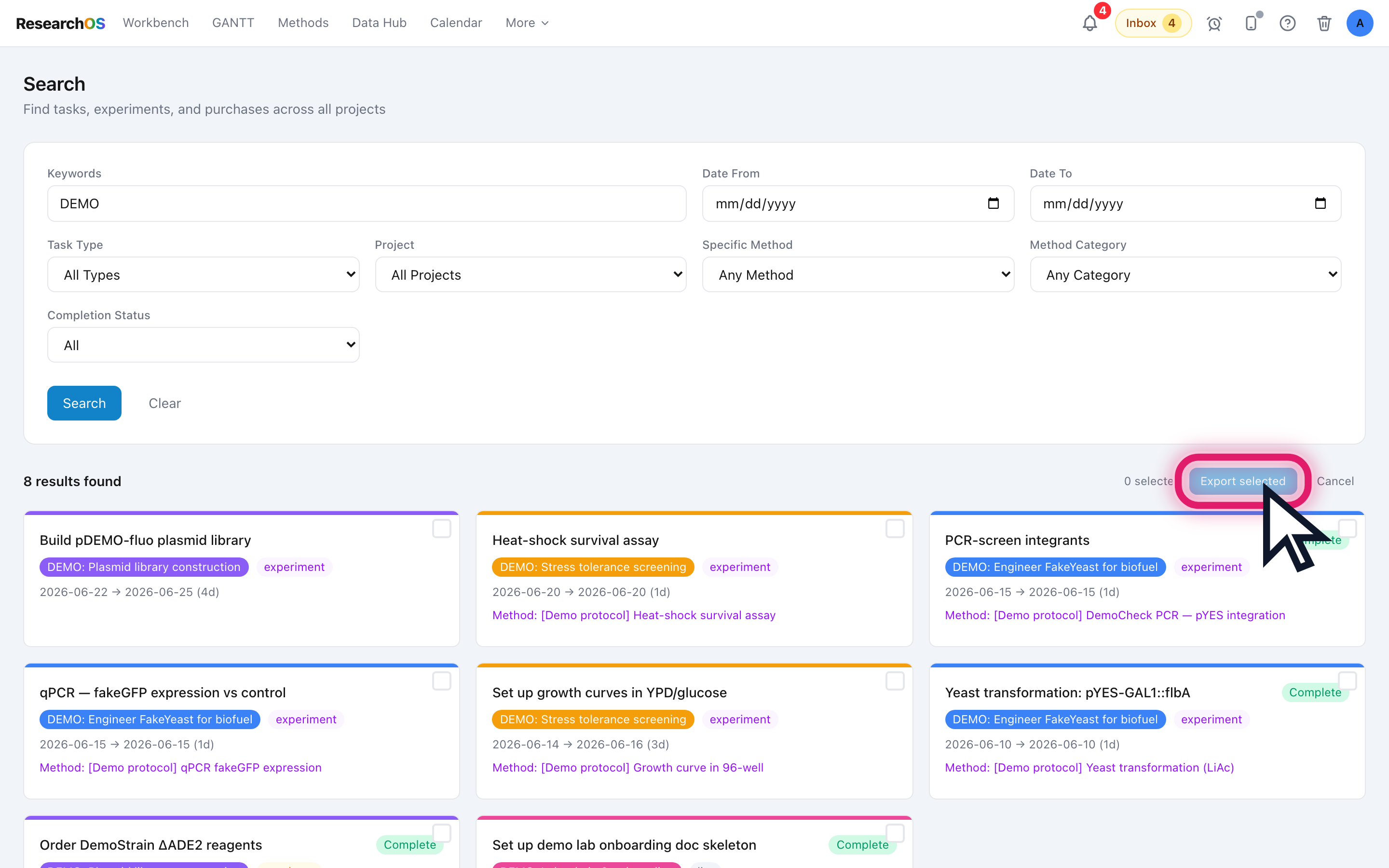Cancel the selection mode

(1335, 481)
